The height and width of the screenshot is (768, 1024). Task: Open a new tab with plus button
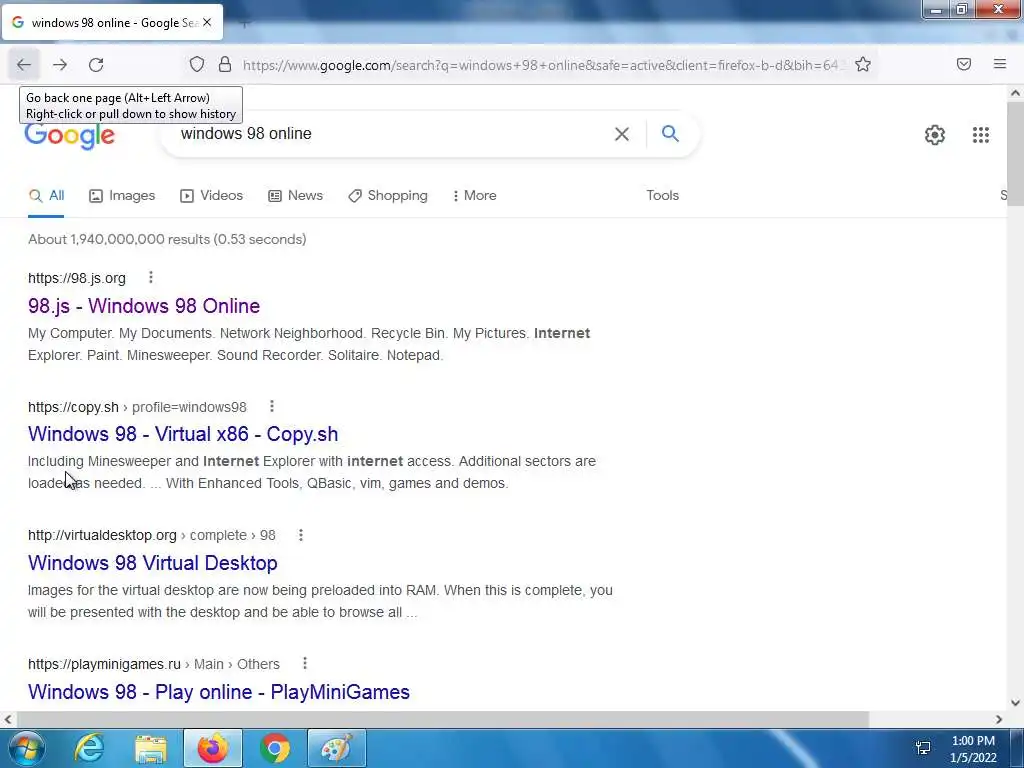coord(244,24)
